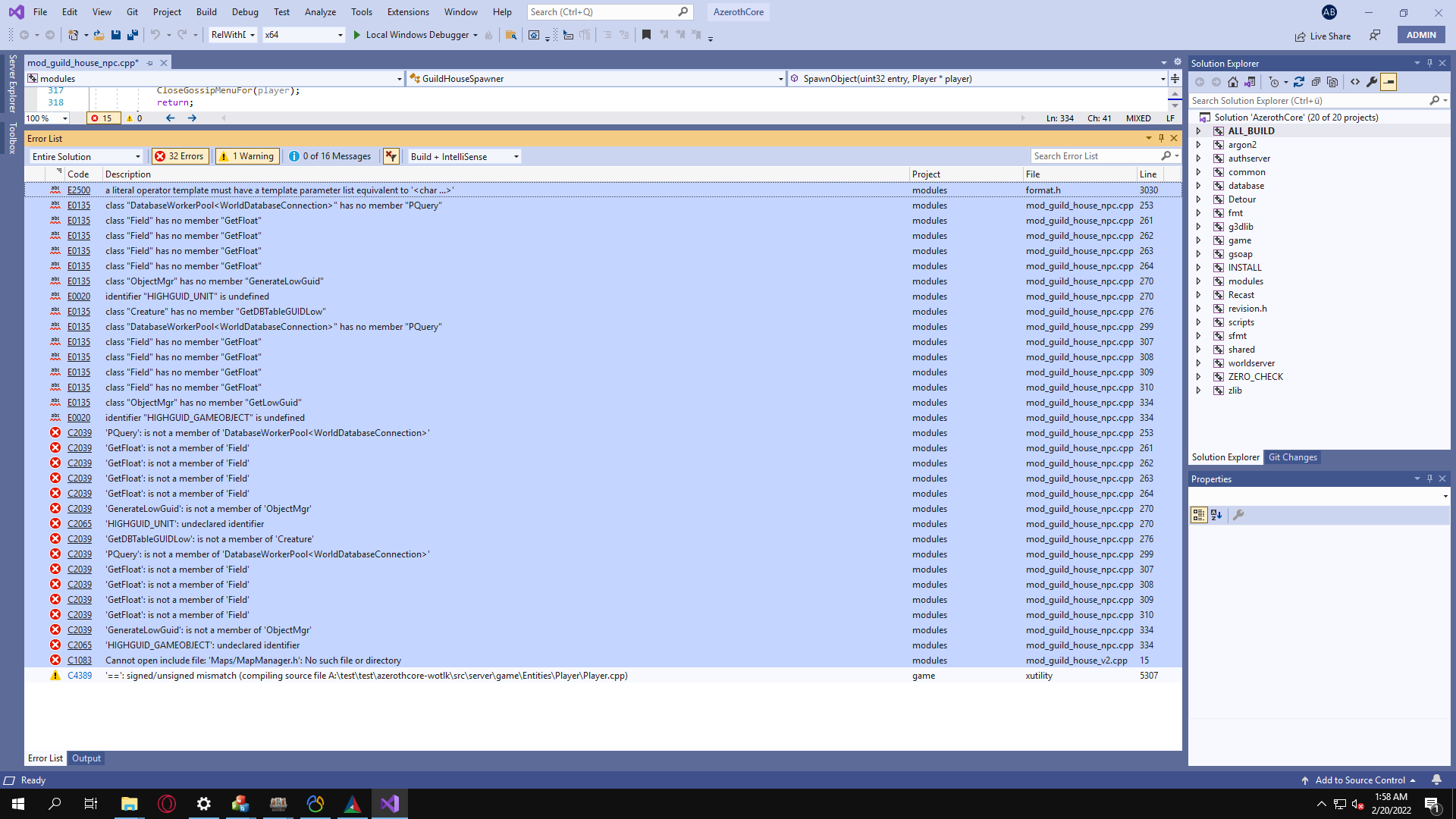The height and width of the screenshot is (819, 1456).
Task: Click View Code icon in Solution Explorer
Action: 1355,82
